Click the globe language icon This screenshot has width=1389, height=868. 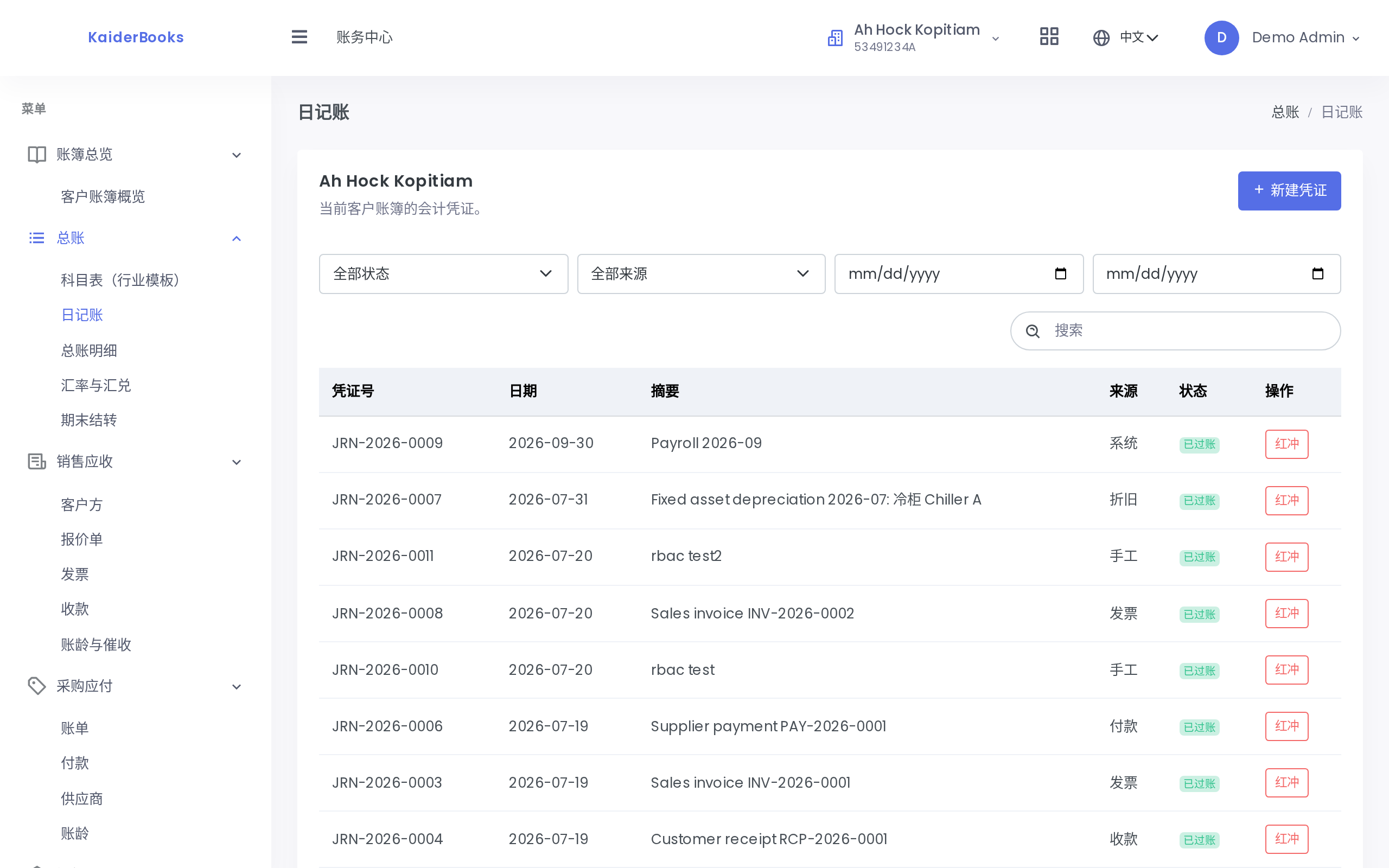tap(1101, 38)
